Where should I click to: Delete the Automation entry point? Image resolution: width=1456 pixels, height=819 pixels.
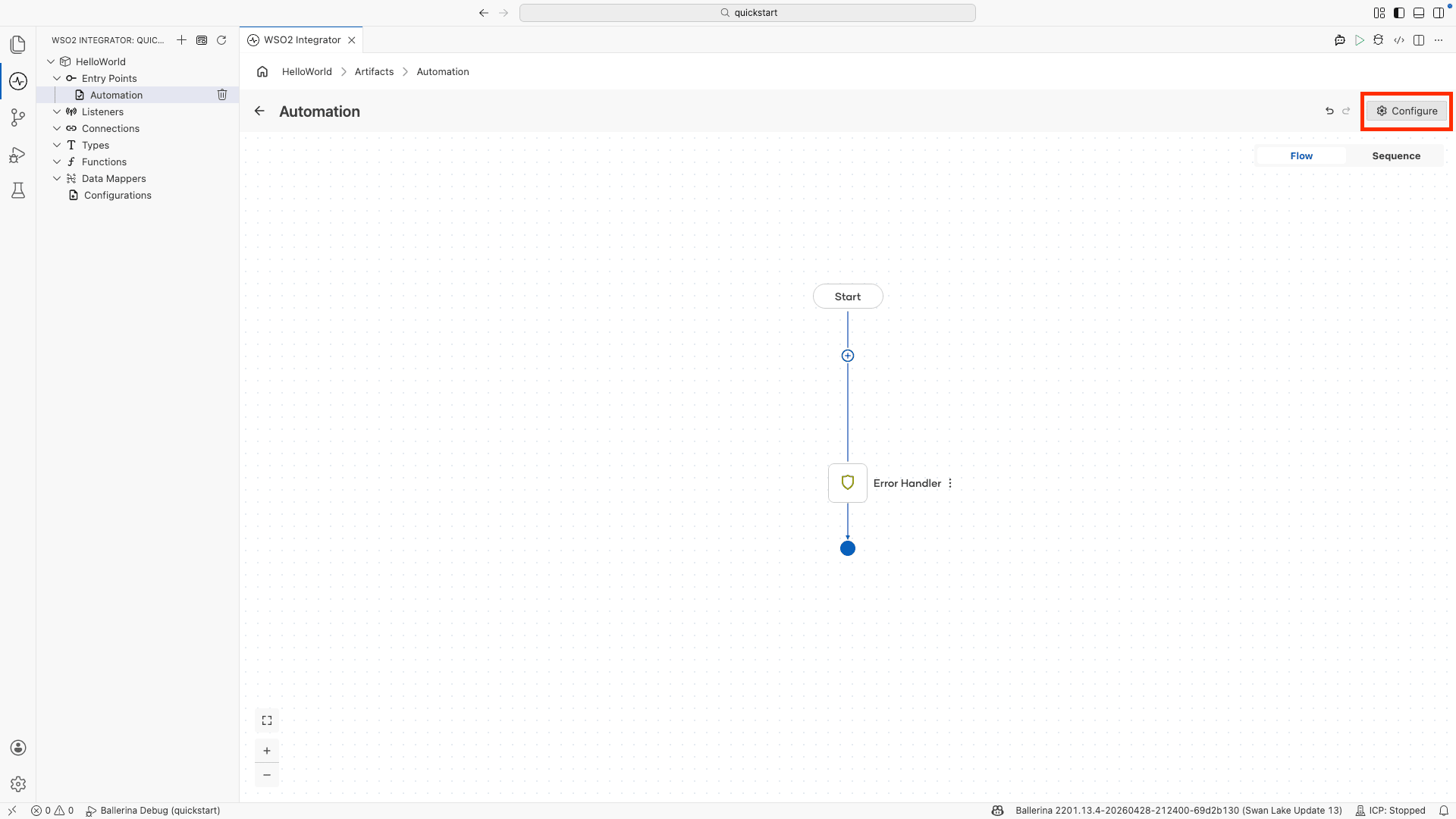[x=222, y=95]
